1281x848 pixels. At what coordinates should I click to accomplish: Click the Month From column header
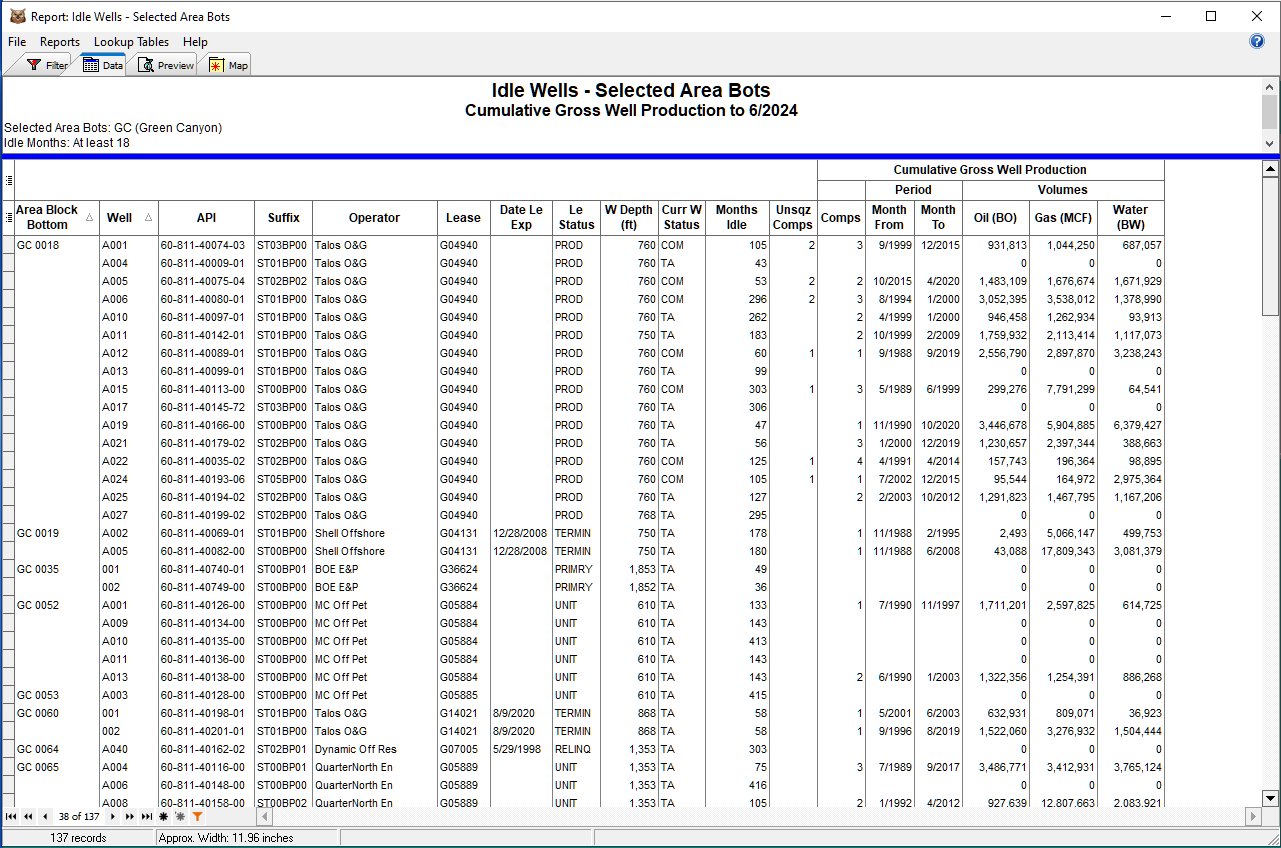[x=889, y=217]
